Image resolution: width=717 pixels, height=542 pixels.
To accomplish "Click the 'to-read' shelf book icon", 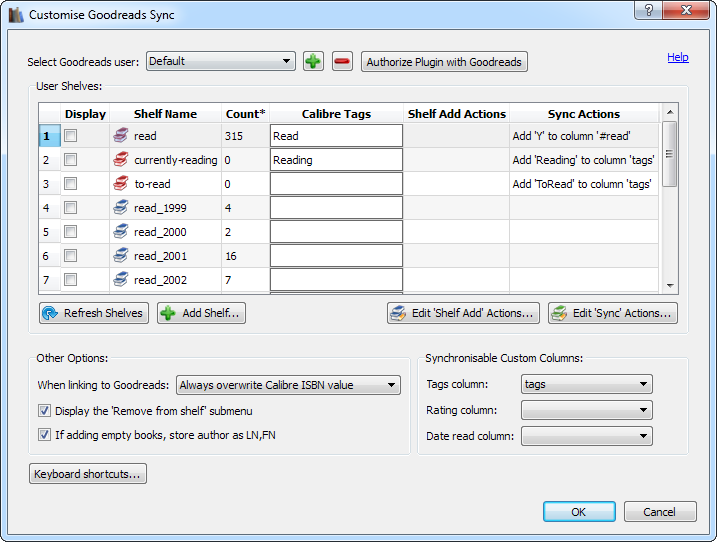I will (x=121, y=183).
